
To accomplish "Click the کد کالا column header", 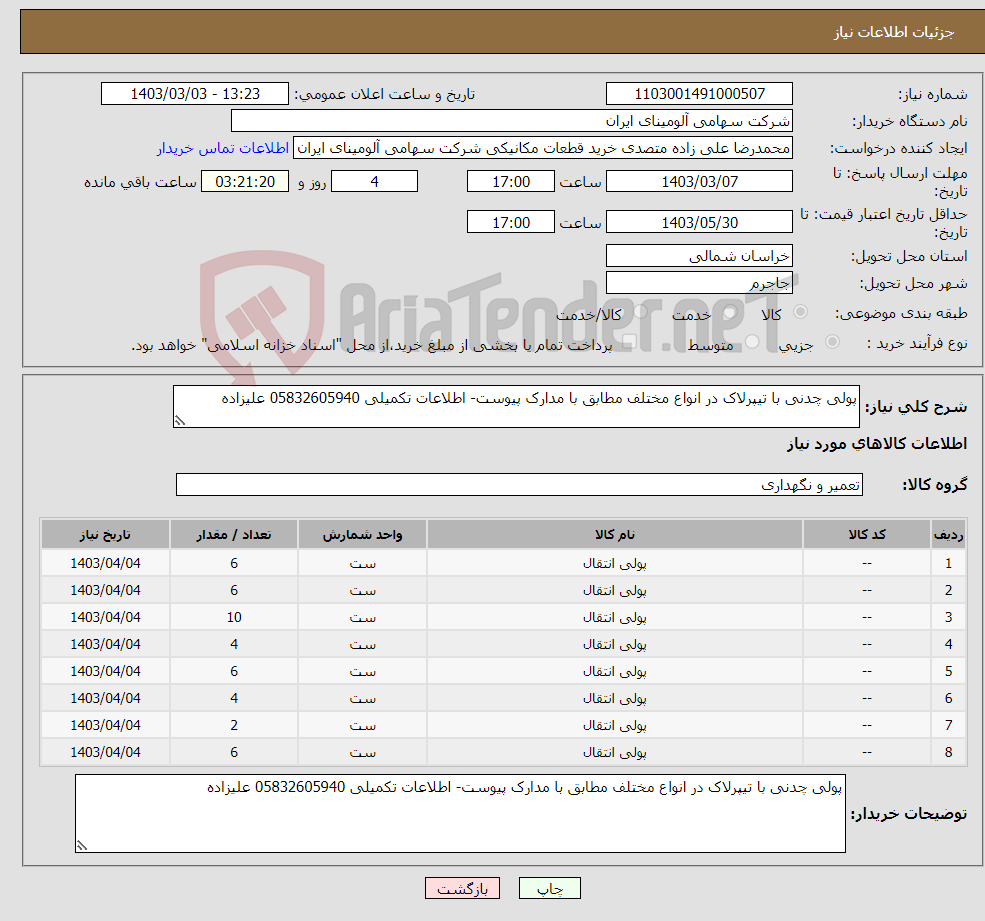I will tap(867, 535).
